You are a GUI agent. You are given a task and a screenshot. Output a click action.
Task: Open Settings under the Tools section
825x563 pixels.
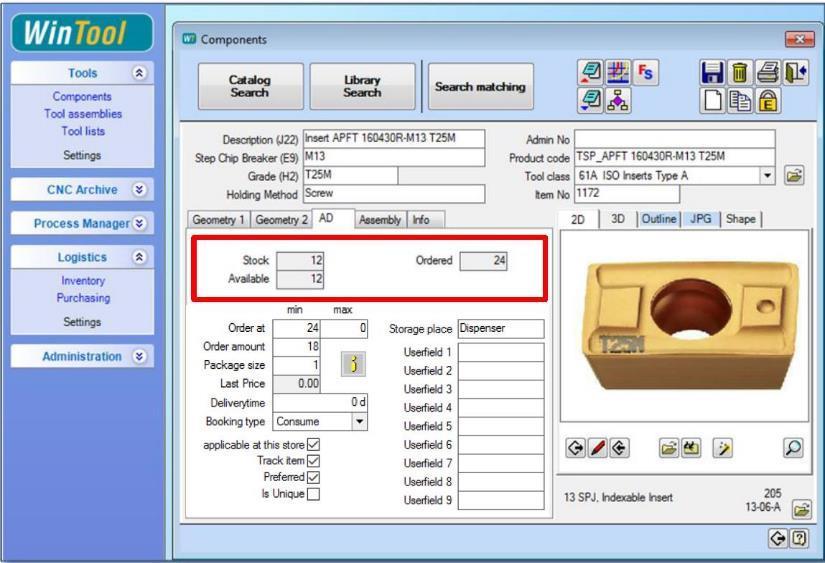(x=82, y=155)
